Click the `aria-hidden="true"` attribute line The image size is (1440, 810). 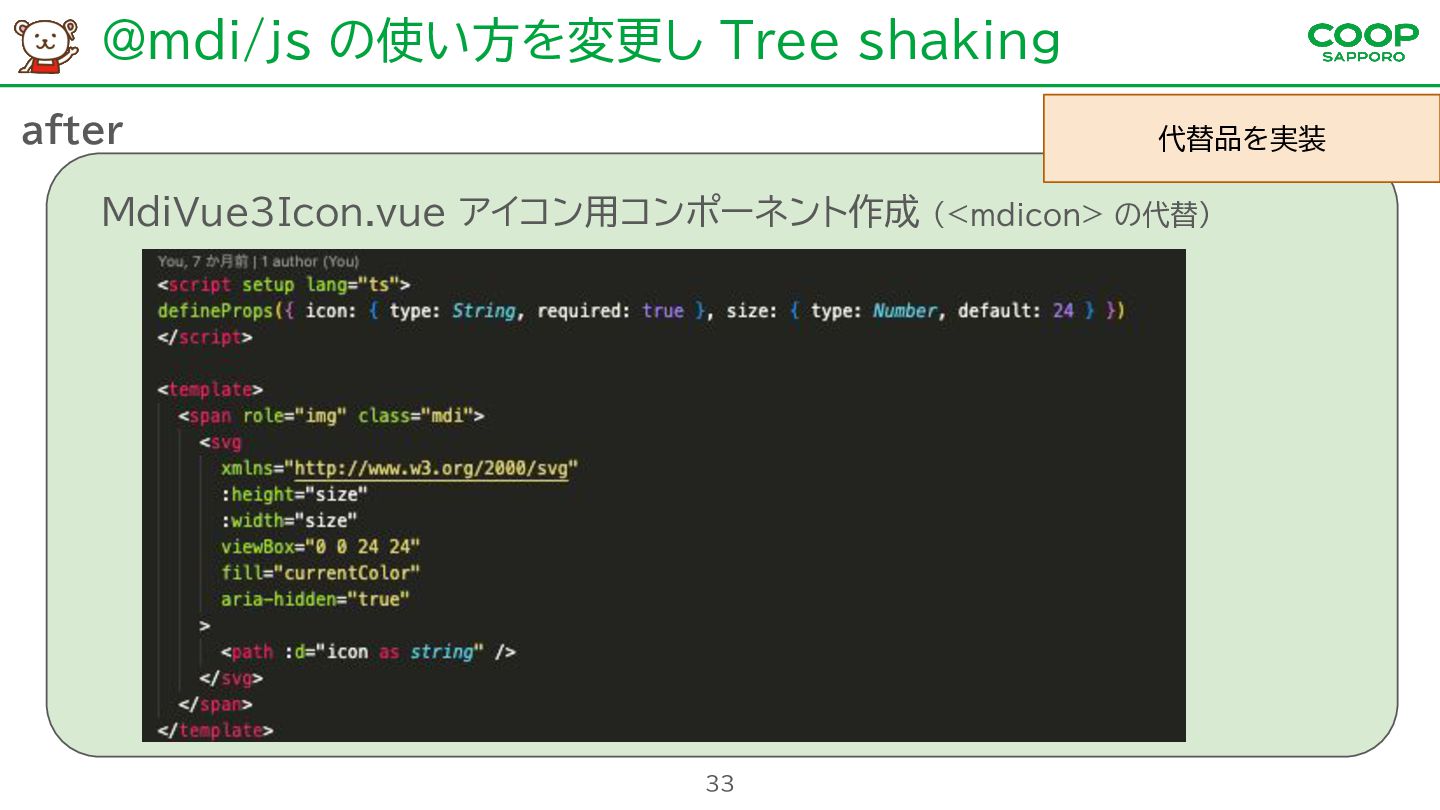click(x=316, y=599)
